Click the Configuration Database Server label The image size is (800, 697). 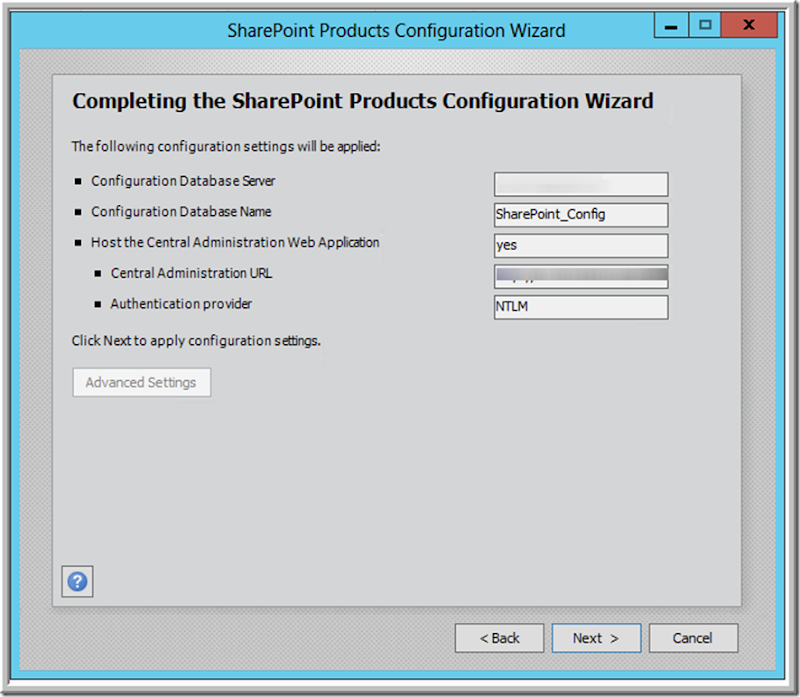183,181
